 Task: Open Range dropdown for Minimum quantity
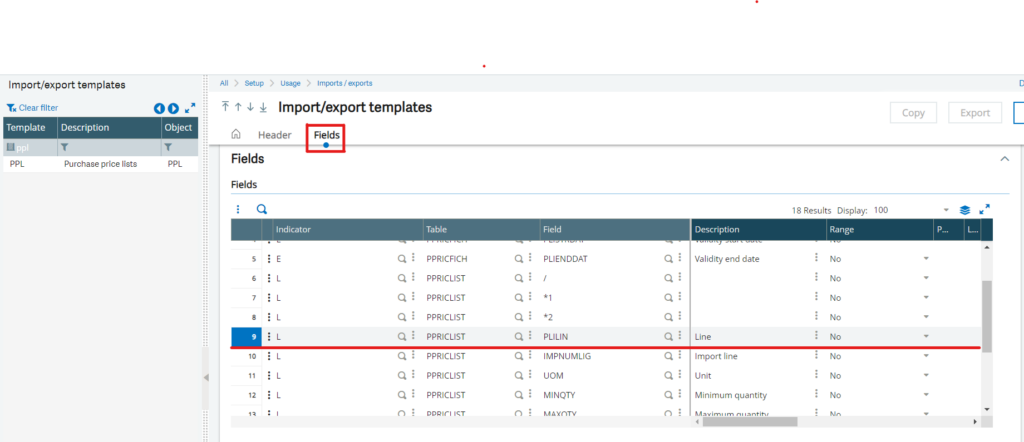click(925, 395)
